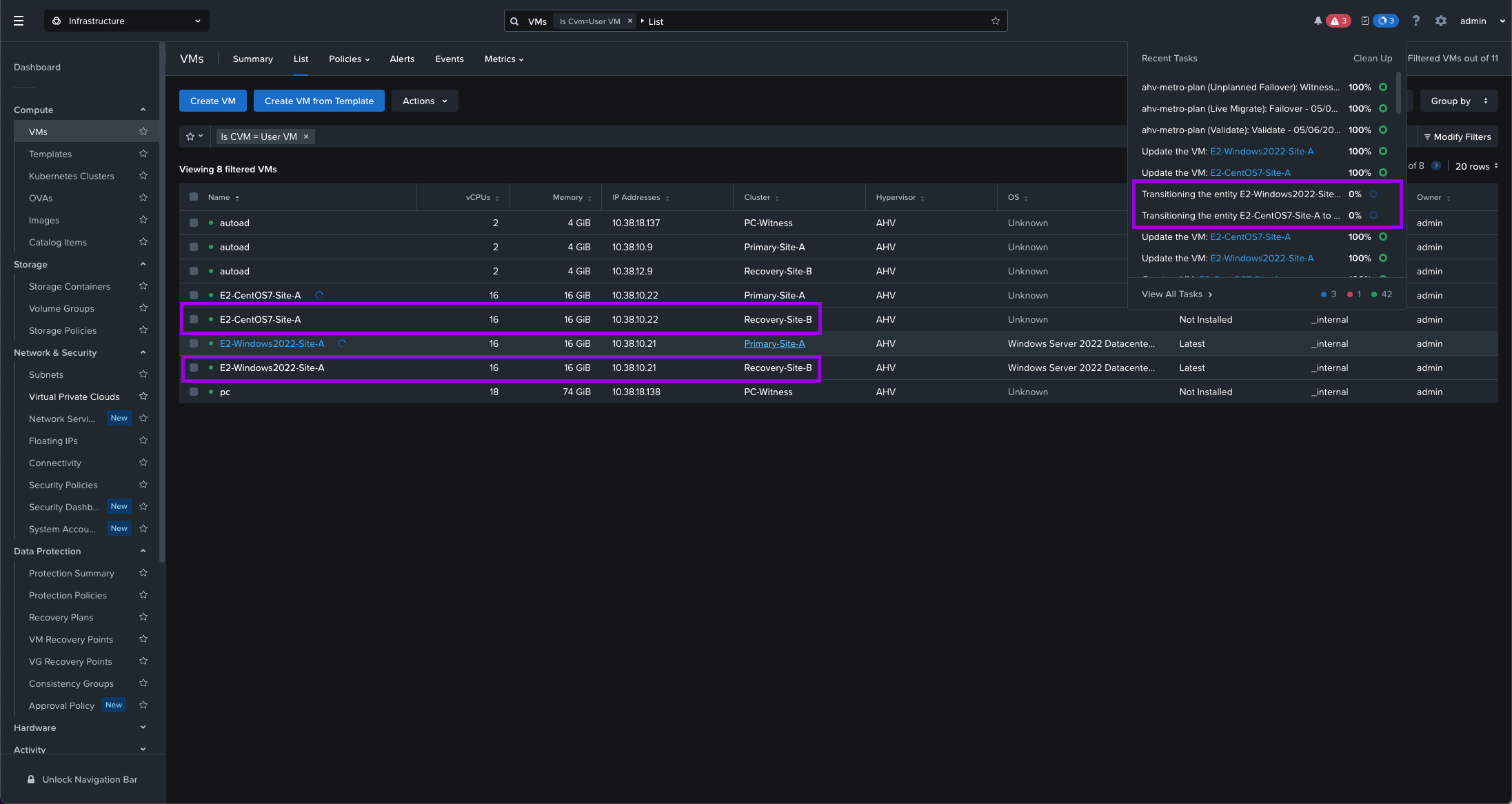This screenshot has height=804, width=1512.
Task: Favorite the VMs sidebar entry star
Action: coord(143,131)
